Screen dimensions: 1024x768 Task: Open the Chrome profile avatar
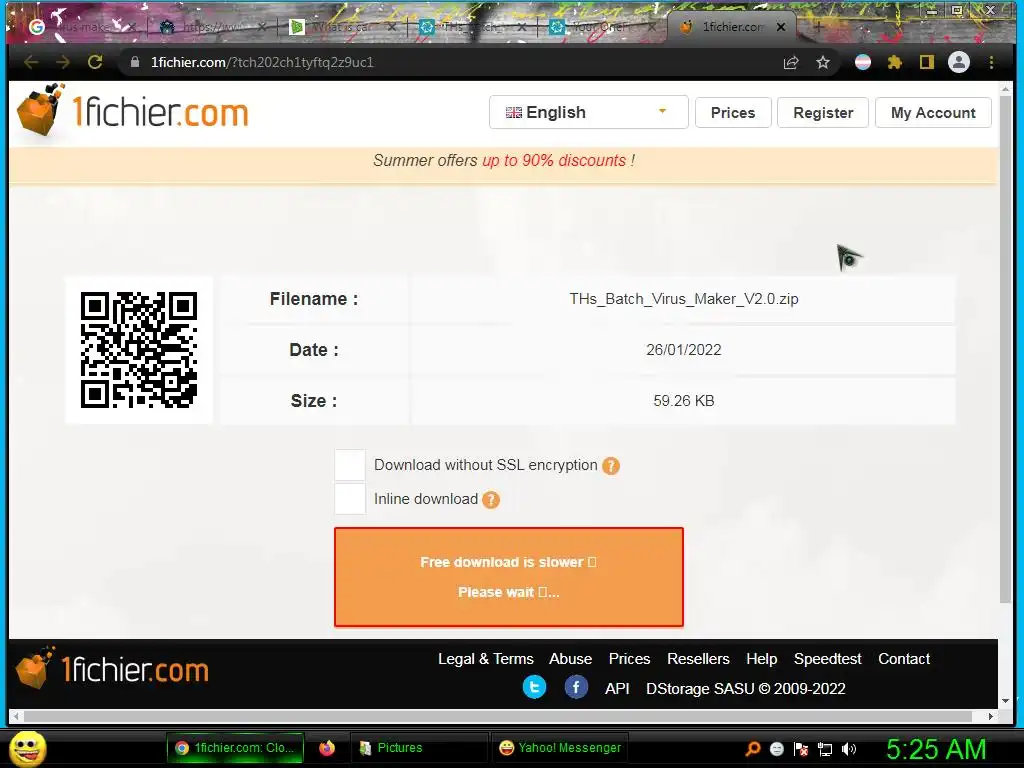pyautogui.click(x=959, y=62)
